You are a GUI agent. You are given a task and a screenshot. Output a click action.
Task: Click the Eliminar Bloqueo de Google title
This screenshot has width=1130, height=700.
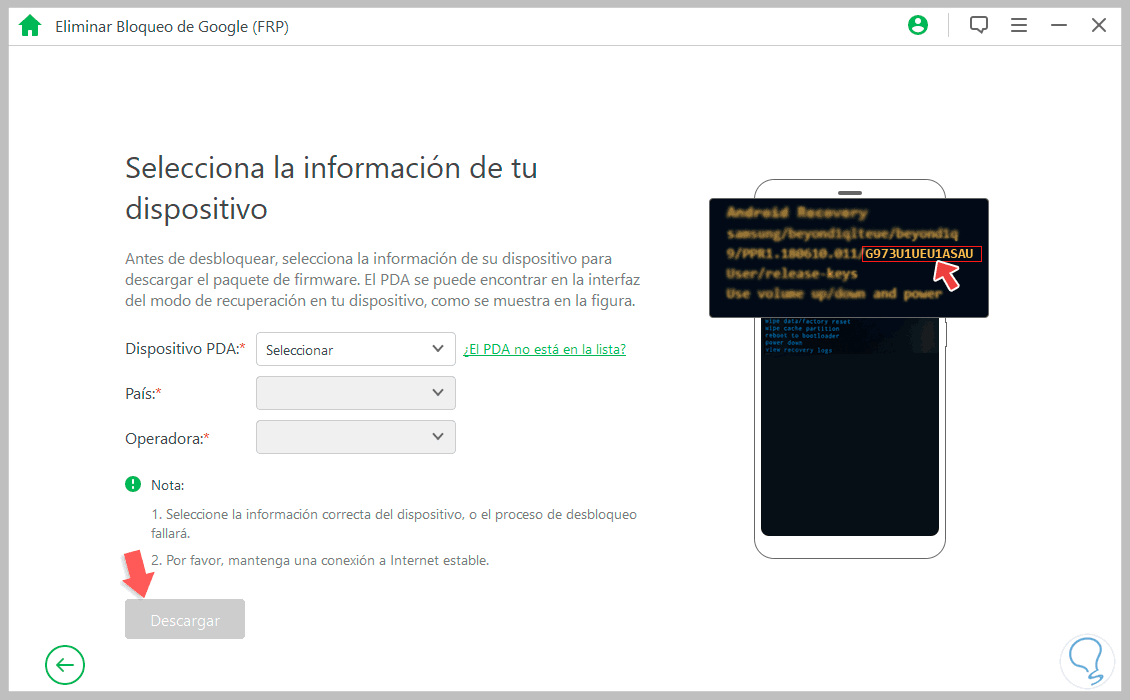[170, 26]
